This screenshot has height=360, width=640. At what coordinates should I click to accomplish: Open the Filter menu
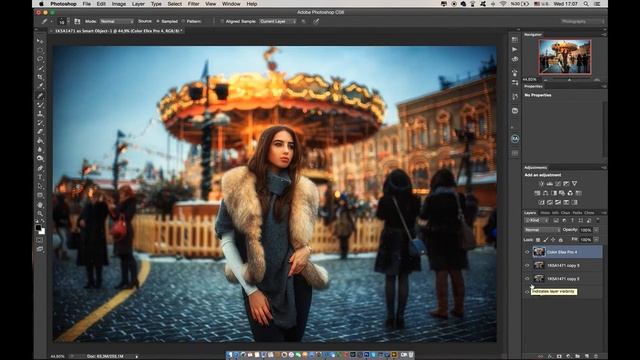pos(193,4)
